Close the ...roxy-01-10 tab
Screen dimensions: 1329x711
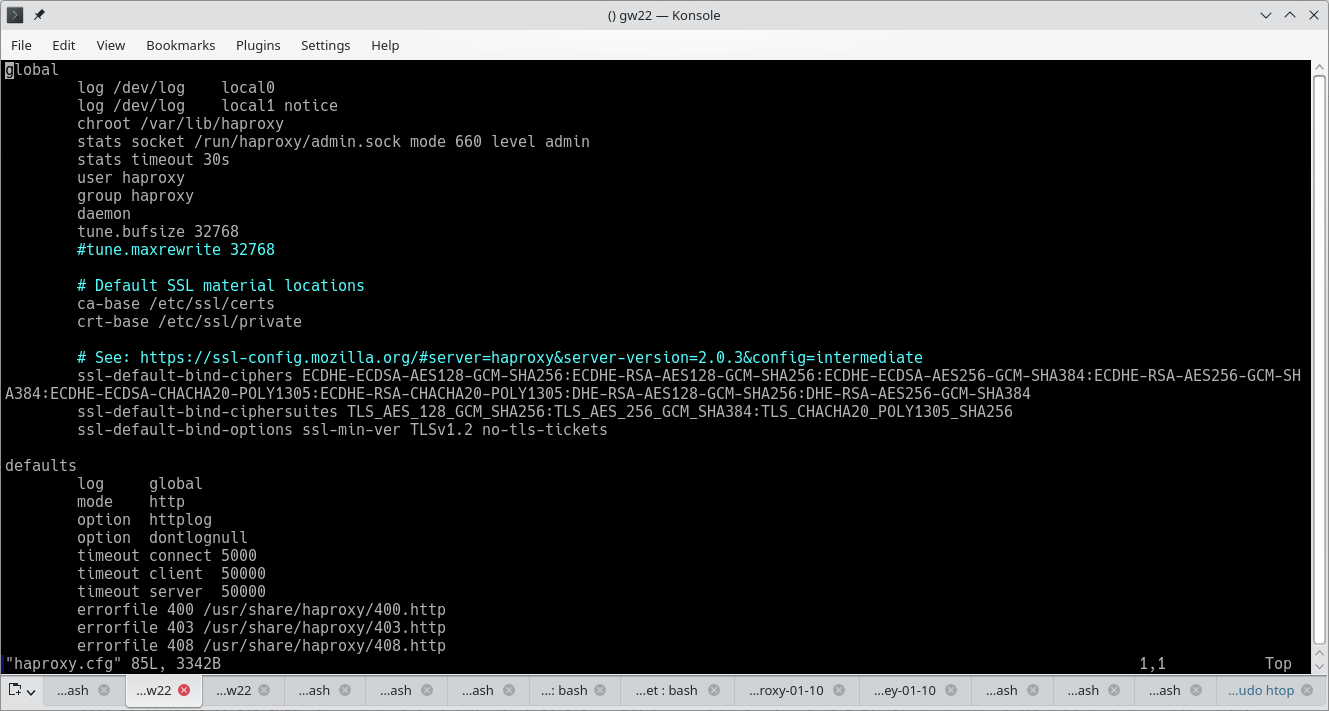[839, 690]
